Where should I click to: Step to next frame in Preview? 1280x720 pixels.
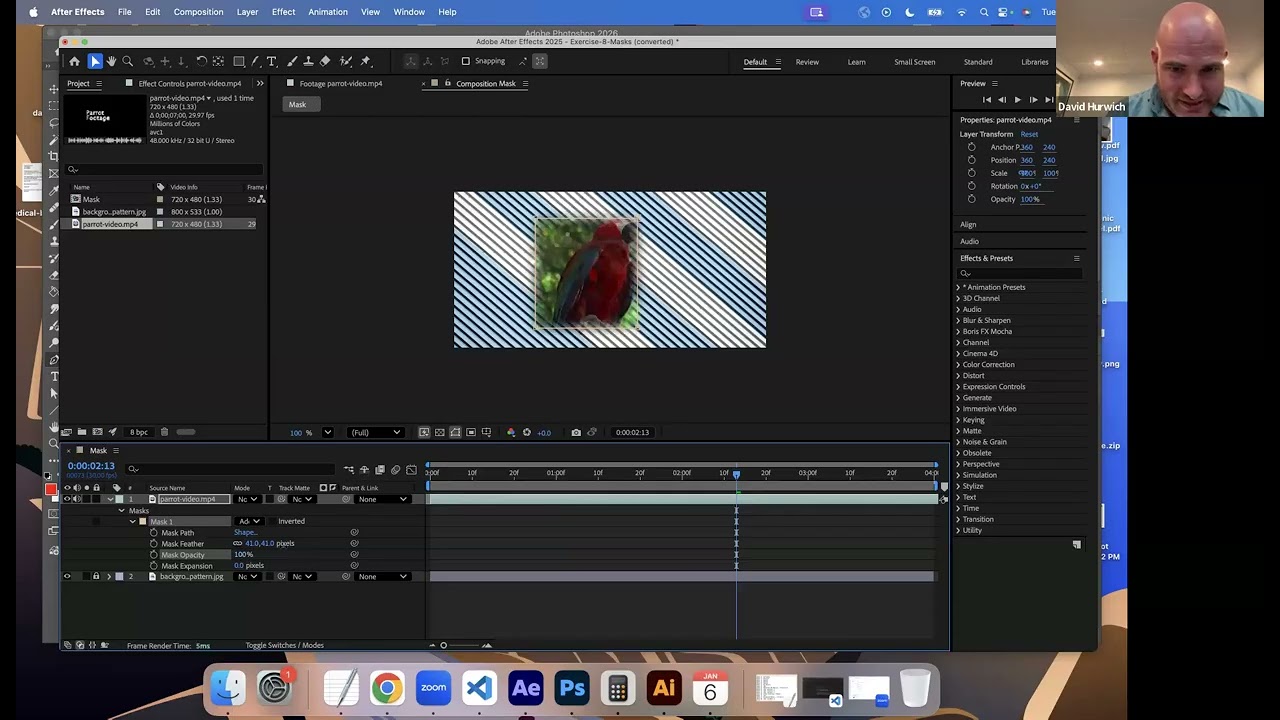[1033, 100]
